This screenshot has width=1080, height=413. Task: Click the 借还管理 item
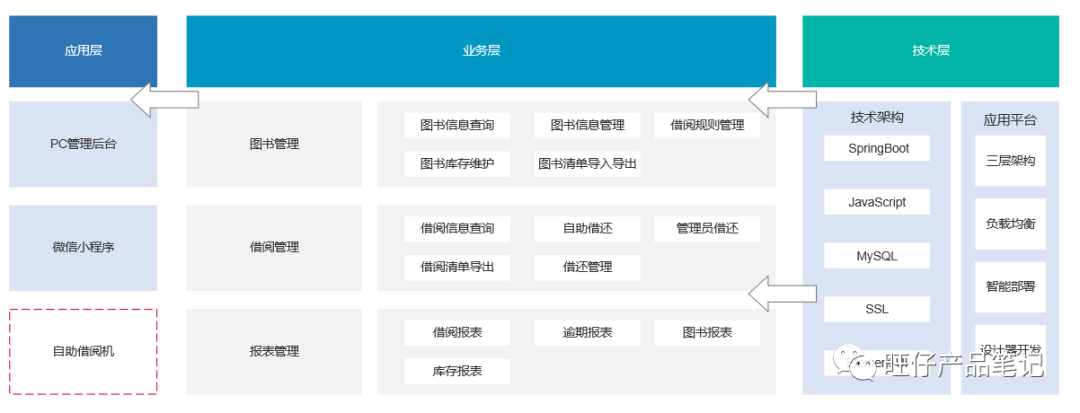pos(587,267)
